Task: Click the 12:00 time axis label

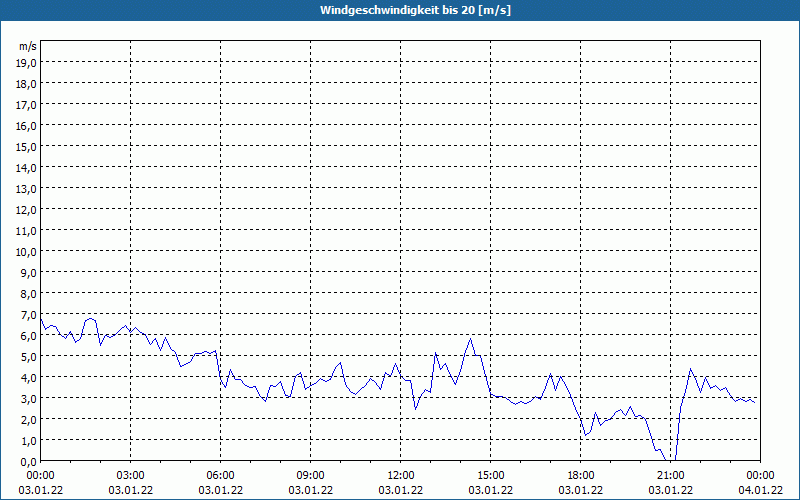Action: coord(401,476)
